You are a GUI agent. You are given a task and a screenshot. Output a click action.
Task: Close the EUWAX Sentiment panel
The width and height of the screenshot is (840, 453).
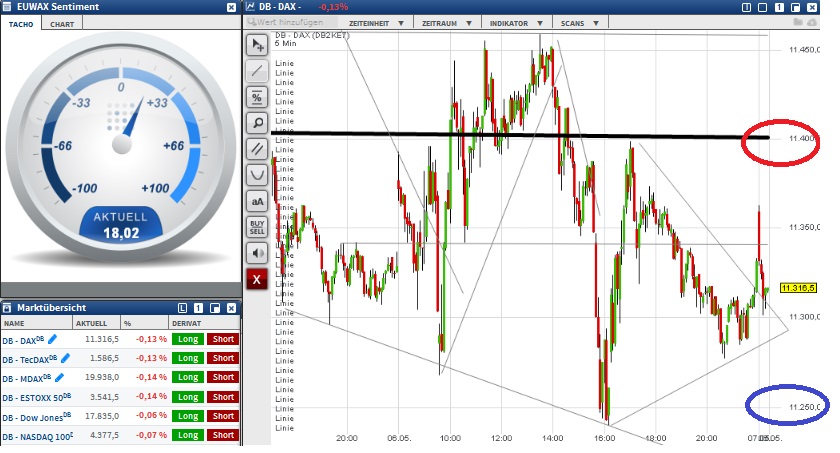coord(231,7)
